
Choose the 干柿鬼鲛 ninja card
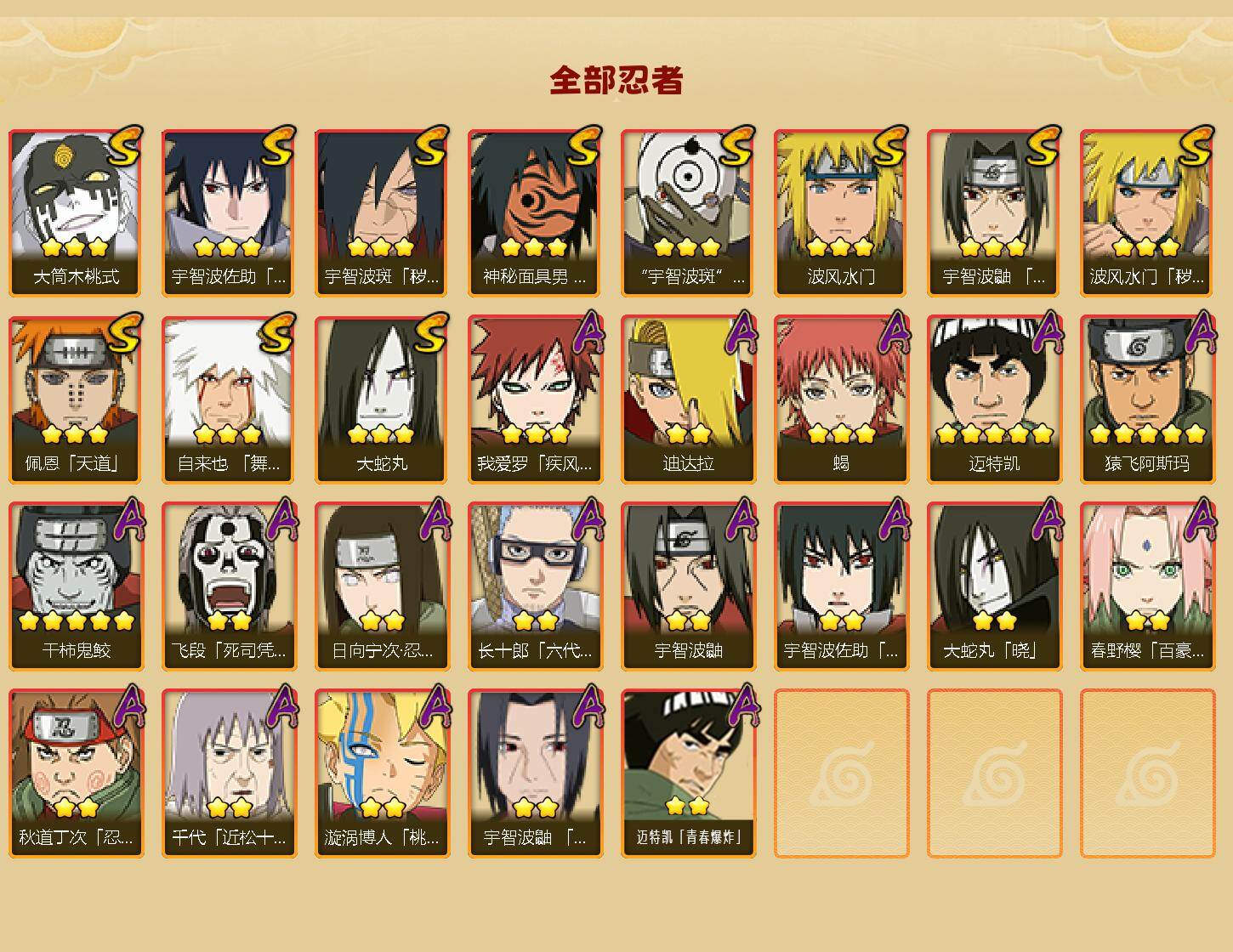pos(76,586)
